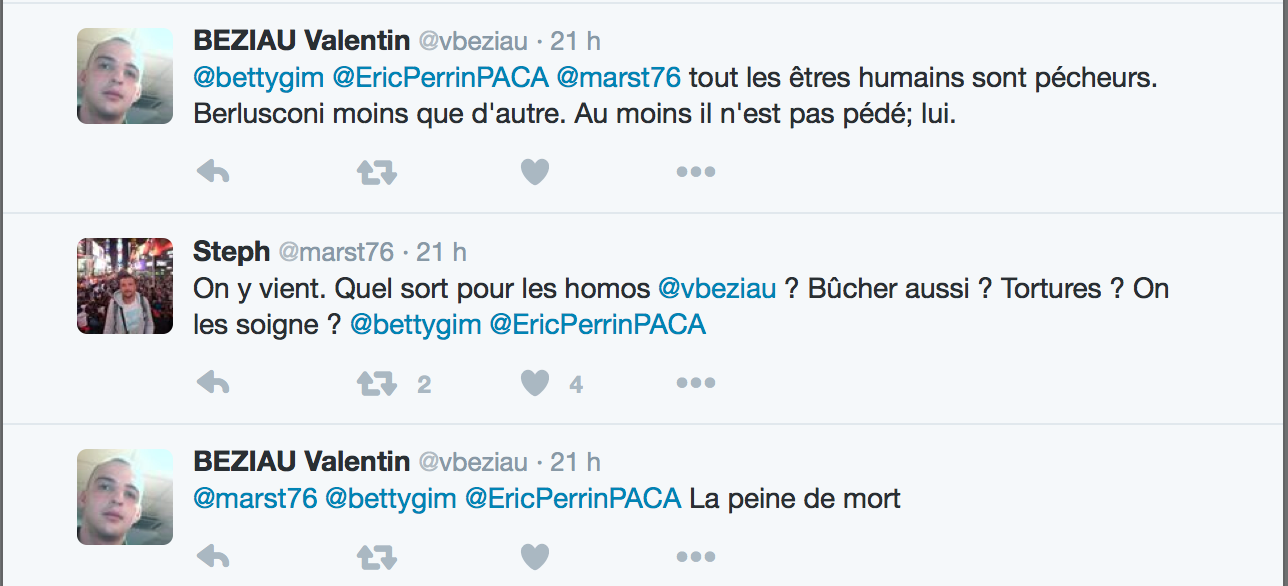This screenshot has width=1288, height=586.
Task: Like the first BEZIAU Valentin tweet
Action: 535,172
